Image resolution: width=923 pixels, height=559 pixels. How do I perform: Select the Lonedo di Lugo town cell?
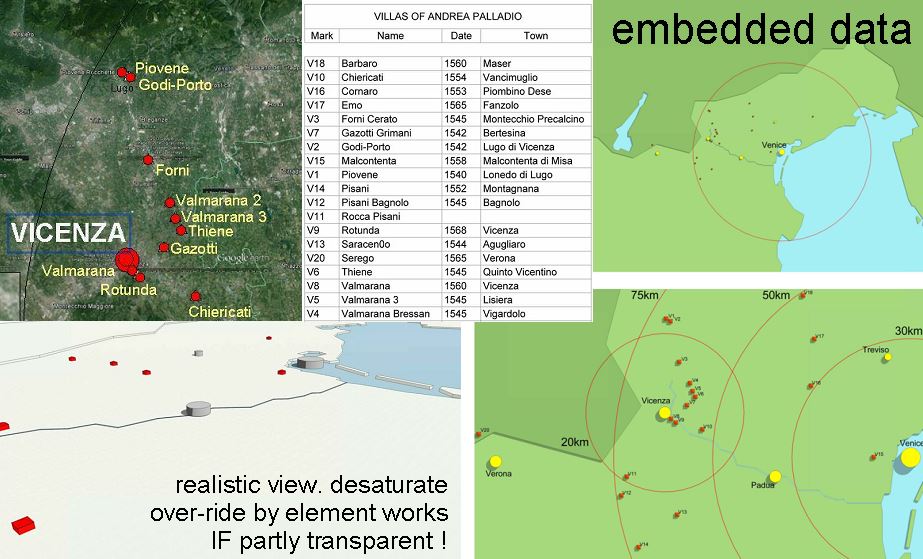click(x=536, y=175)
